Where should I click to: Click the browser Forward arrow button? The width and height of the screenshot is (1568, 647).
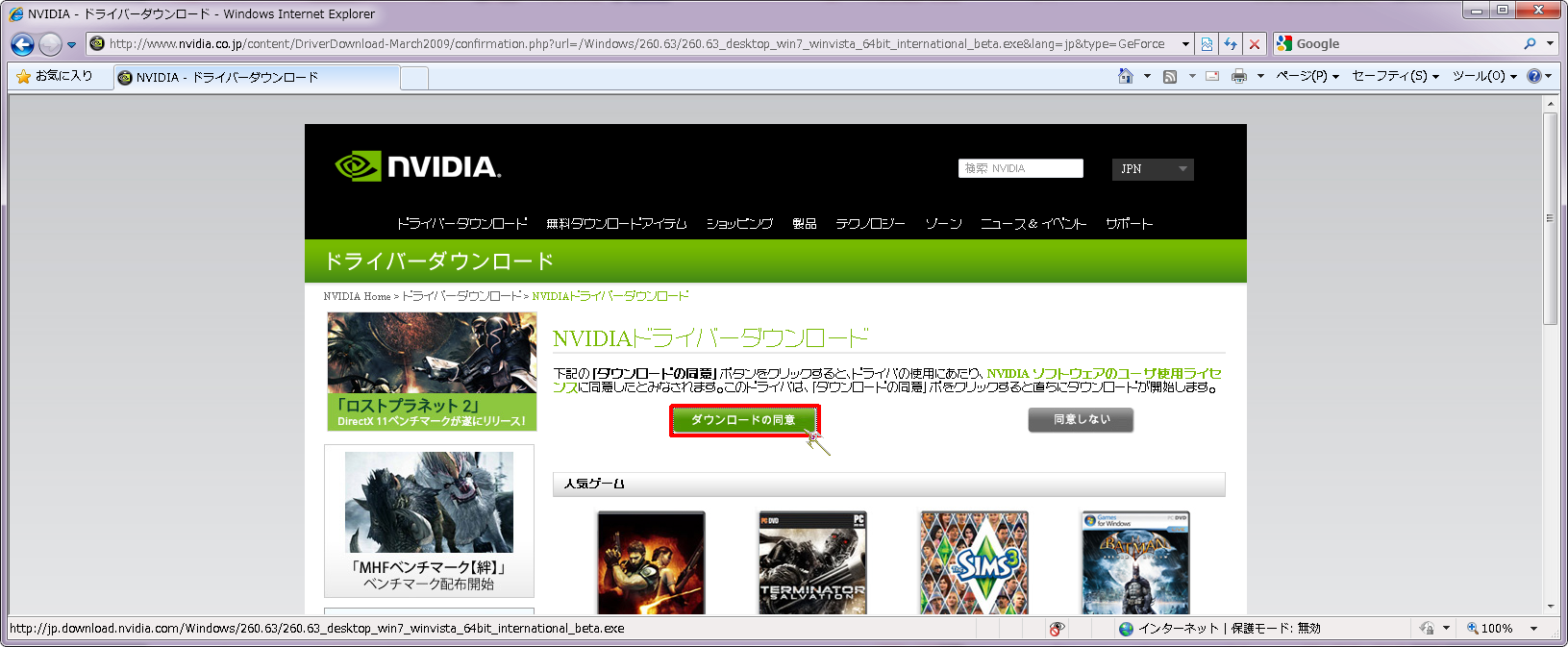click(x=50, y=44)
